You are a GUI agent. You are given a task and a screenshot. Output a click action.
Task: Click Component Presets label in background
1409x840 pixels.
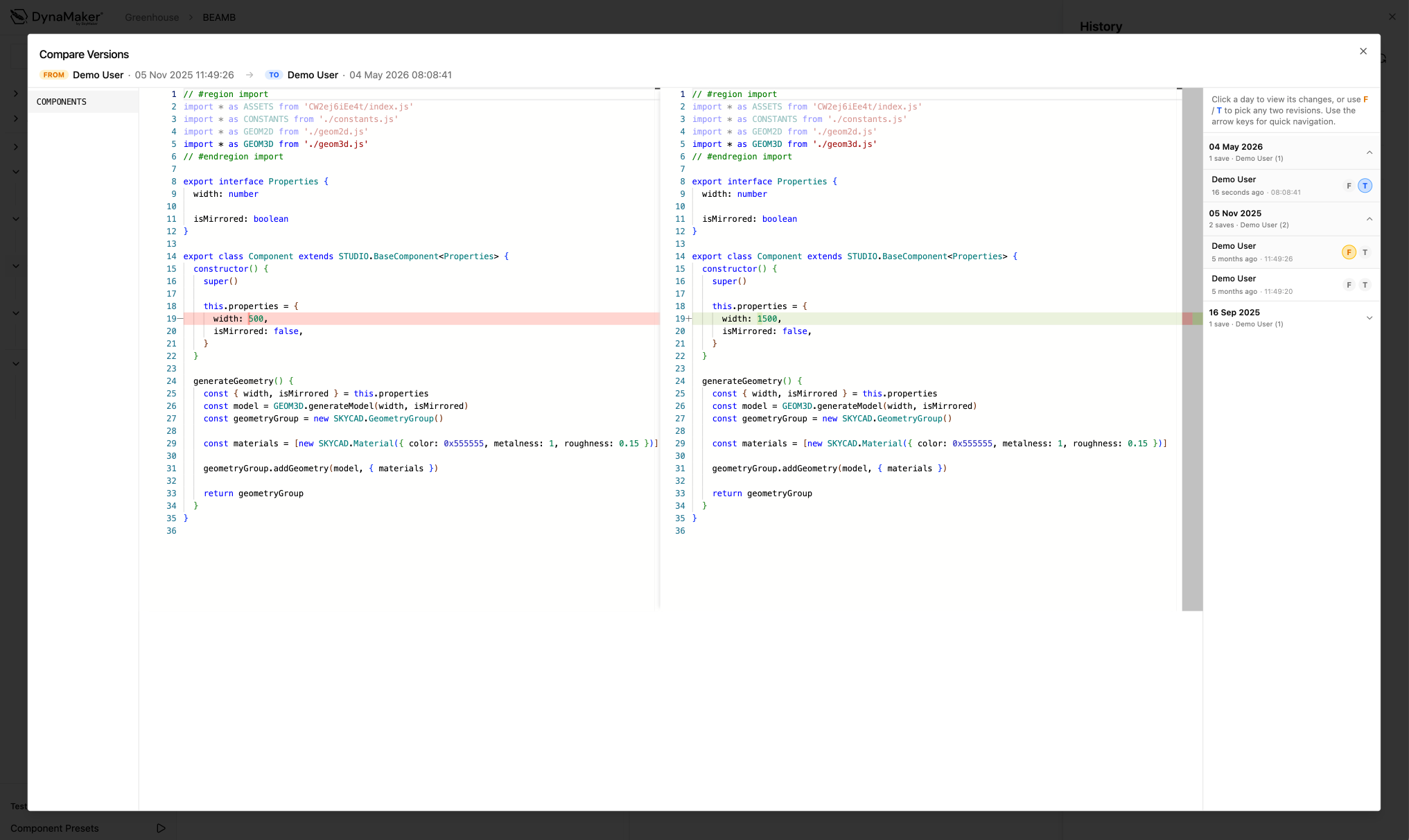(x=55, y=828)
